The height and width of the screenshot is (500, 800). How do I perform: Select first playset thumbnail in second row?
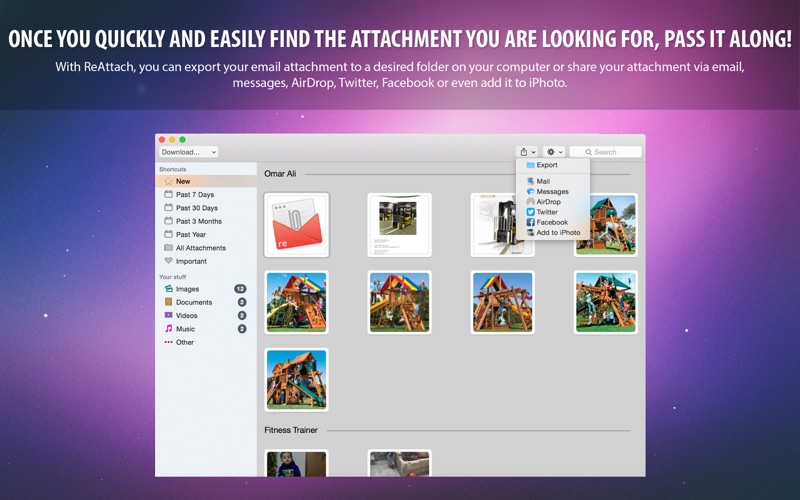point(296,303)
